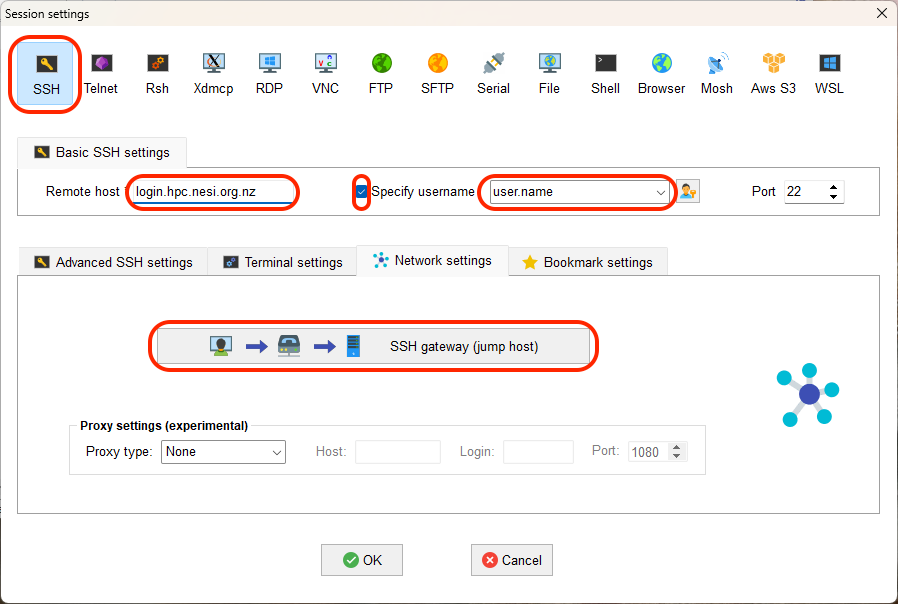898x604 pixels.
Task: Open the Advanced SSH settings tab
Action: [x=113, y=262]
